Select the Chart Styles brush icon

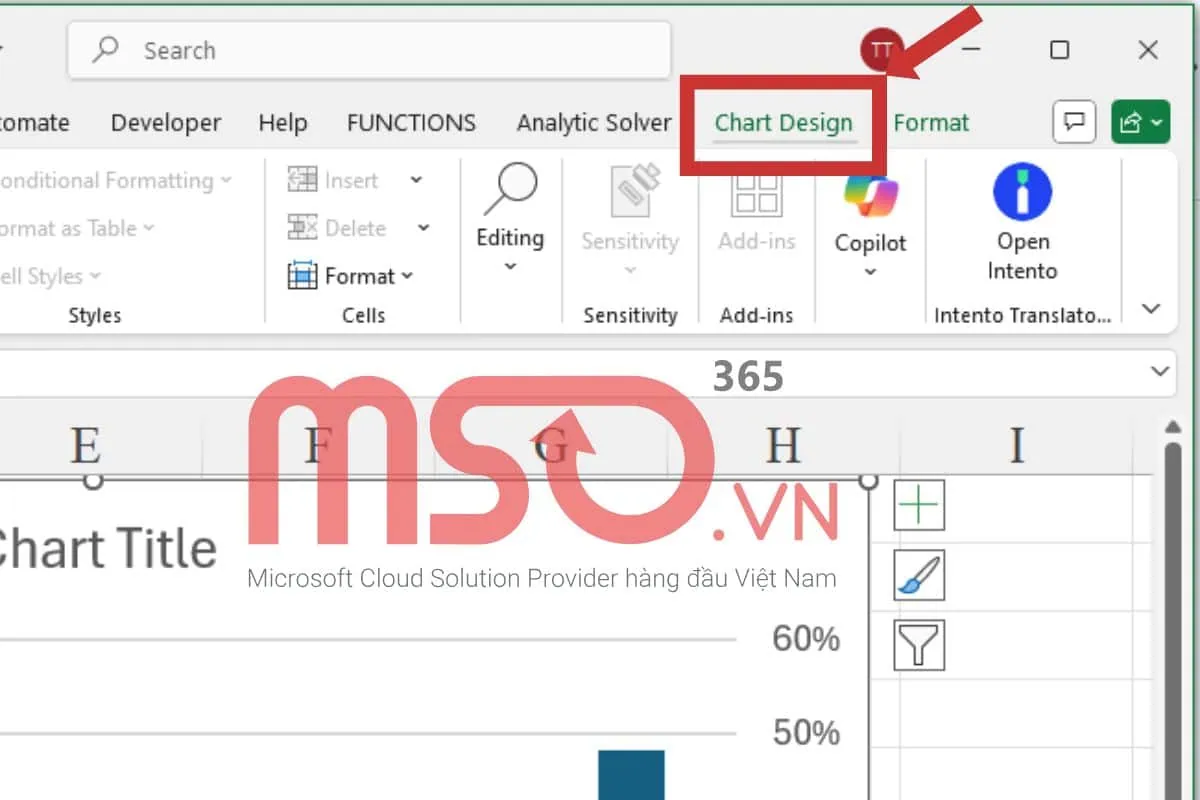[x=918, y=575]
